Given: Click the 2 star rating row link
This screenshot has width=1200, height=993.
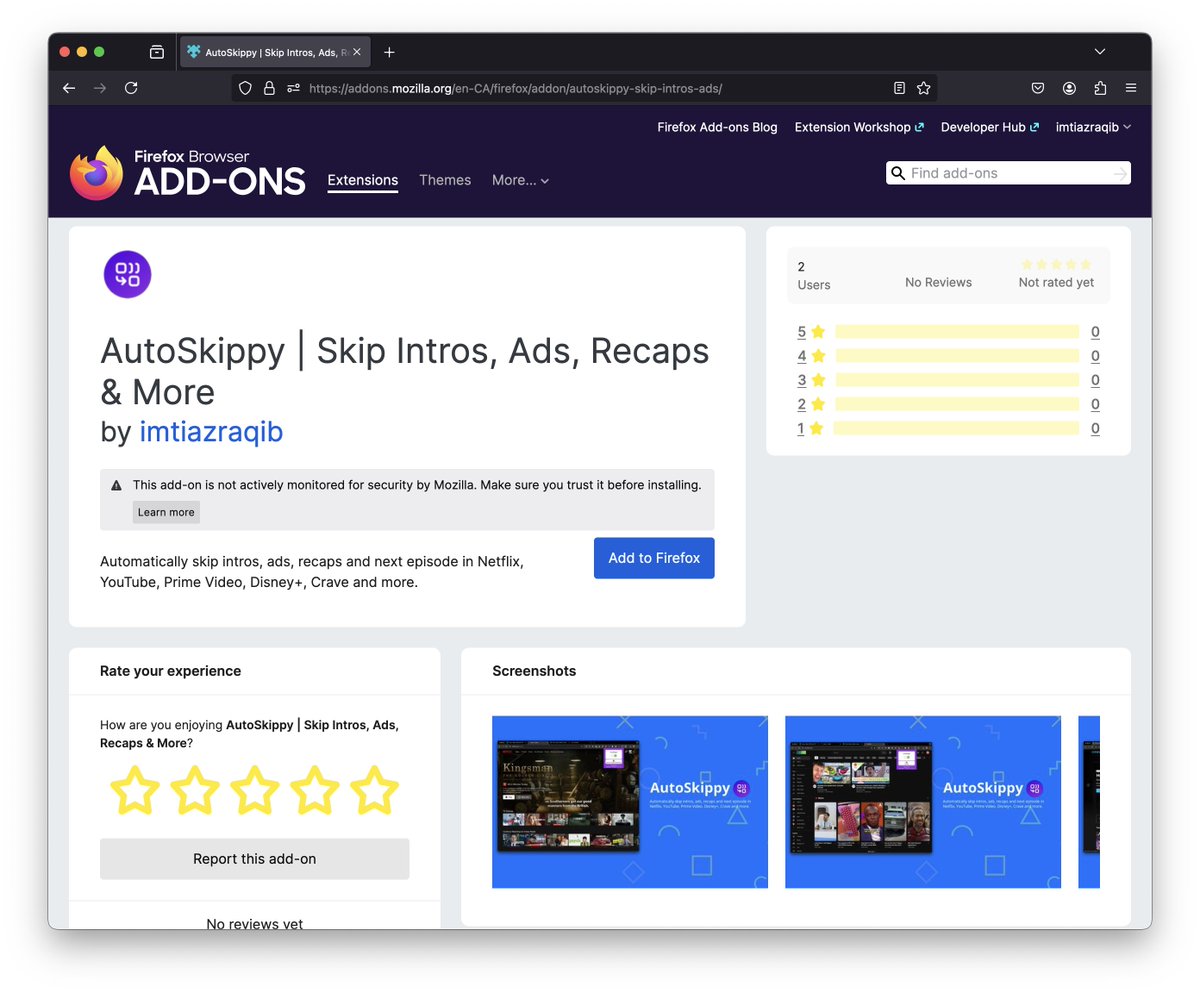Looking at the screenshot, I should tap(811, 404).
